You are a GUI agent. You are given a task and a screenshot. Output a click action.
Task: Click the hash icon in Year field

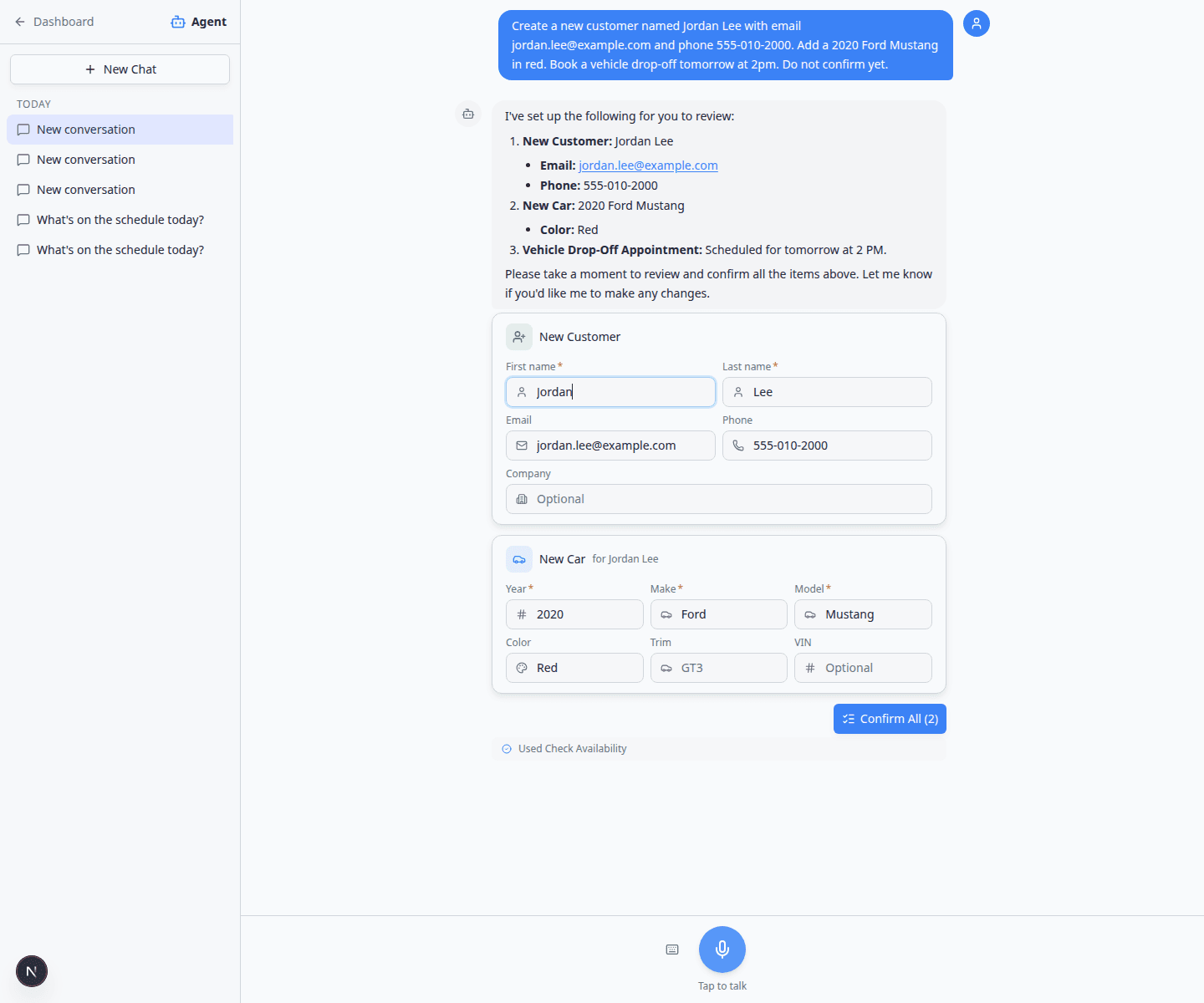click(522, 614)
